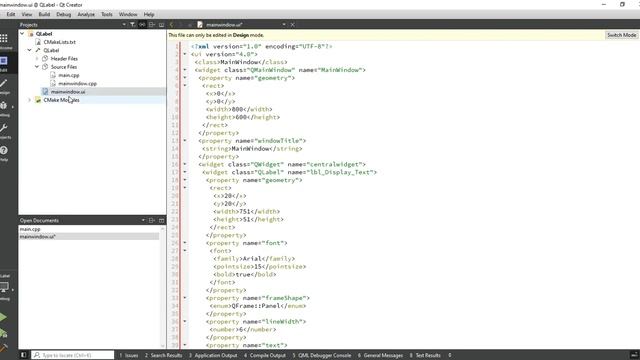This screenshot has height=360, width=640.
Task: Open the output panes arrows menu
Action: 450,356
